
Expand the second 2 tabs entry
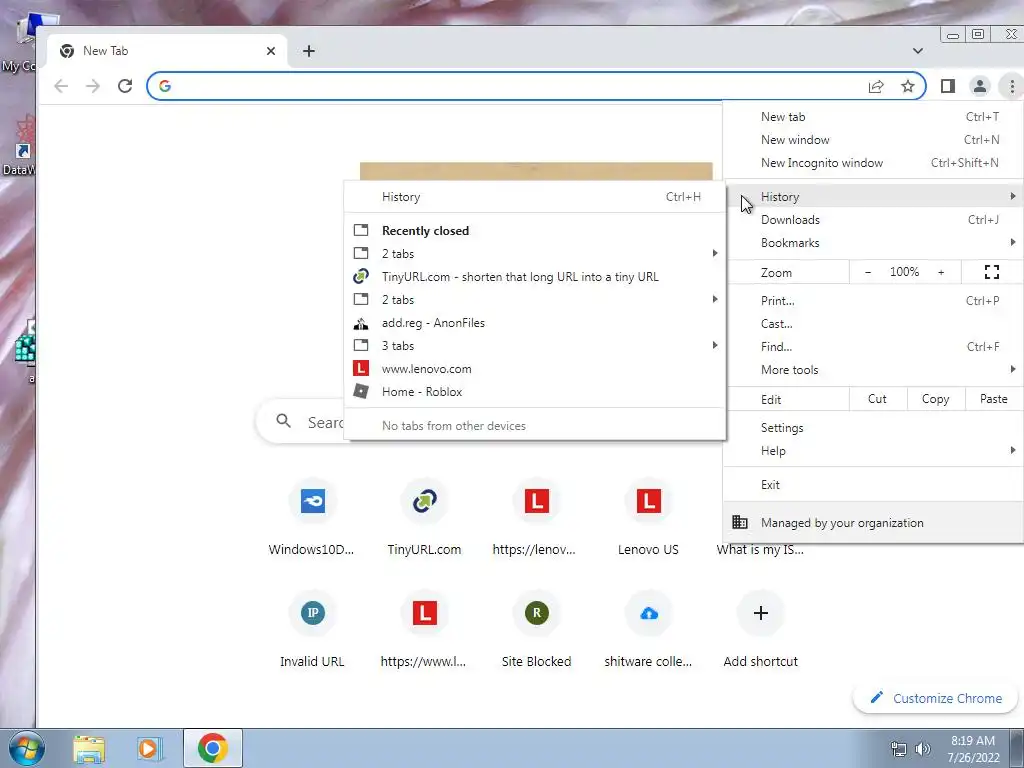pyautogui.click(x=535, y=300)
